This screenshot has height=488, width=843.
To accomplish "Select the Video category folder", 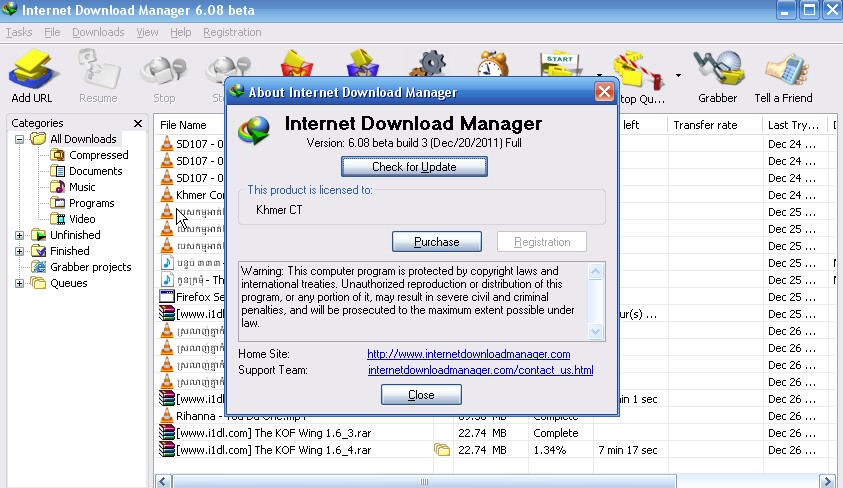I will click(x=73, y=219).
